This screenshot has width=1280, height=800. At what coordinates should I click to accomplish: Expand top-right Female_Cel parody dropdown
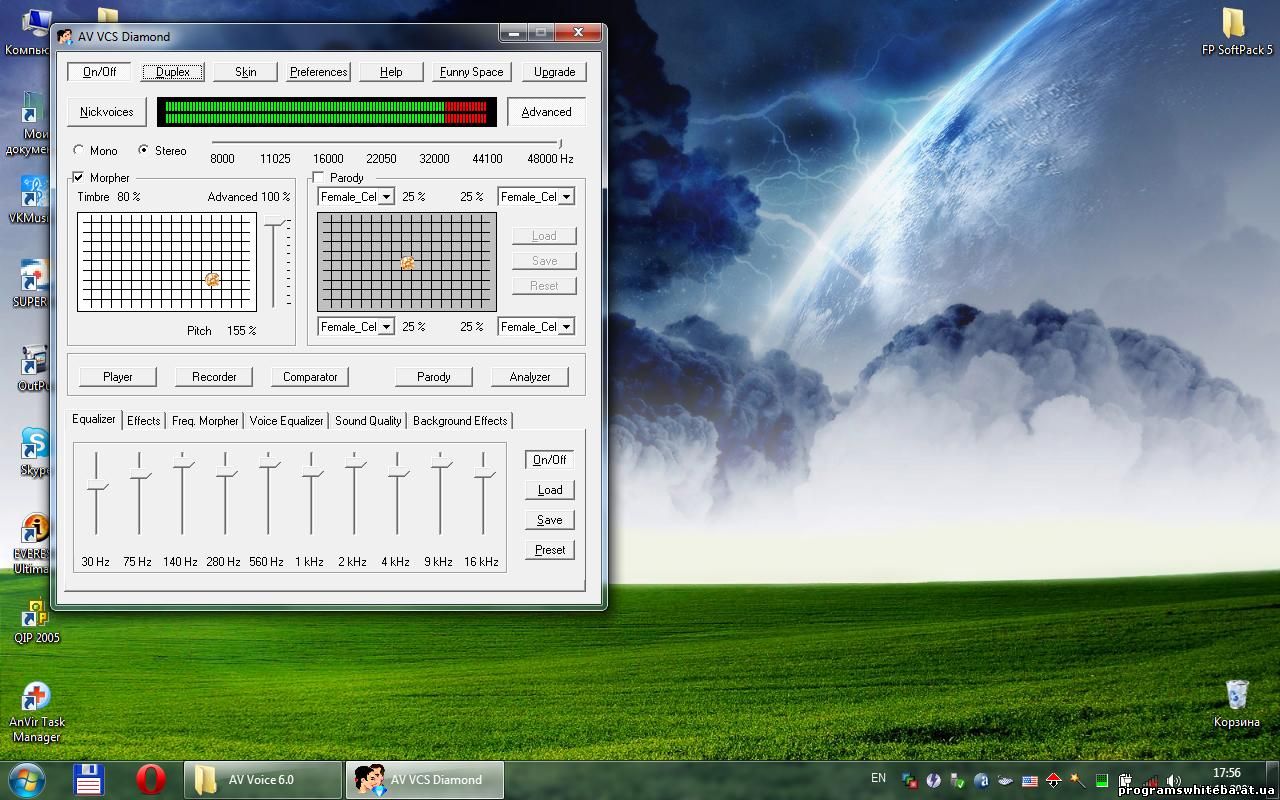tap(566, 197)
